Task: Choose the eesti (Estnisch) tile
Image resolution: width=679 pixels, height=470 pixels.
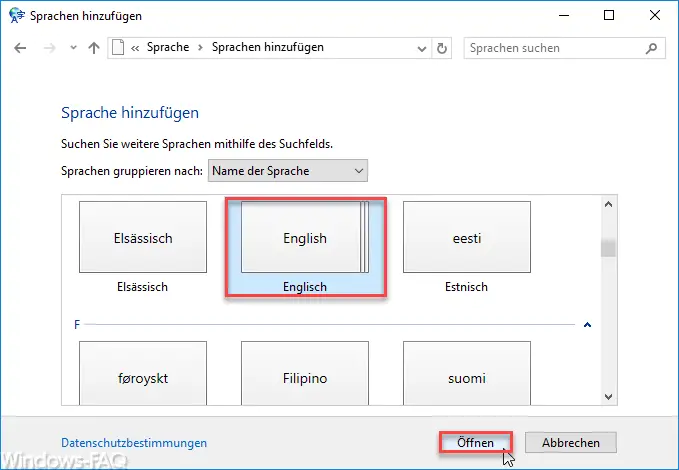Action: 467,237
